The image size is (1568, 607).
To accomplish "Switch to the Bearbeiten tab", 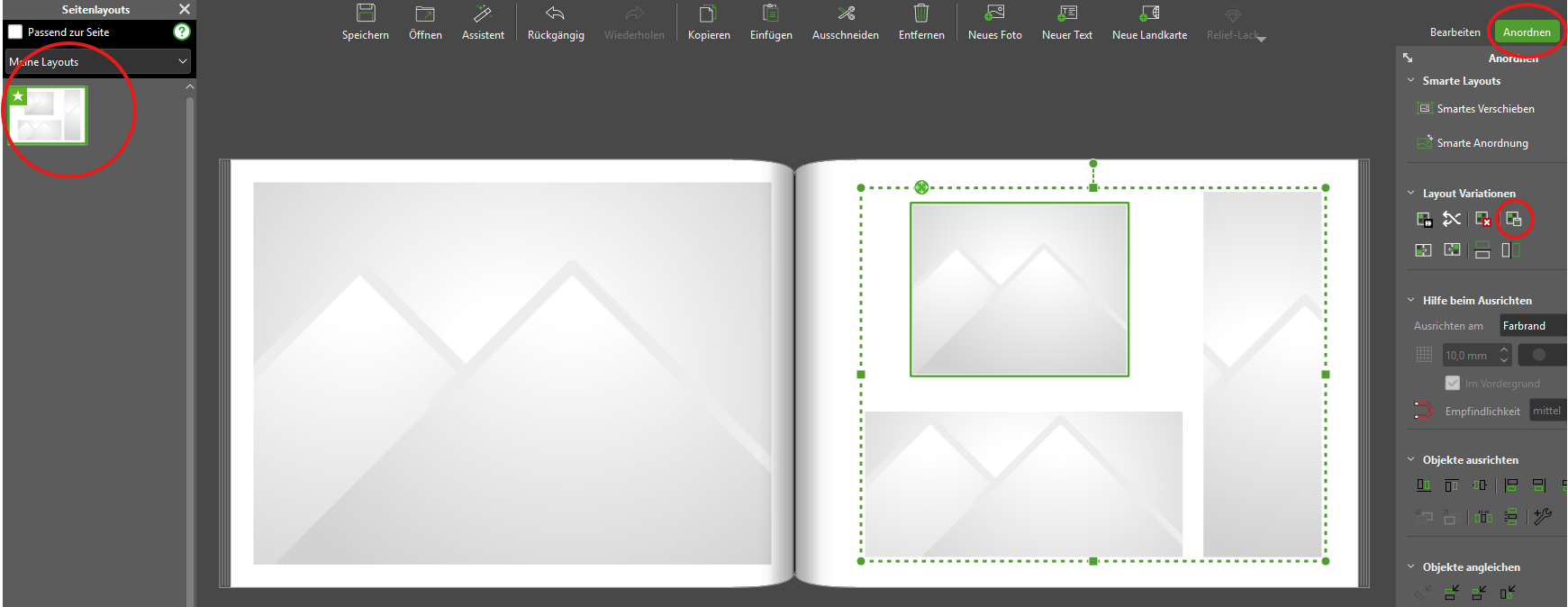I will pos(1455,32).
